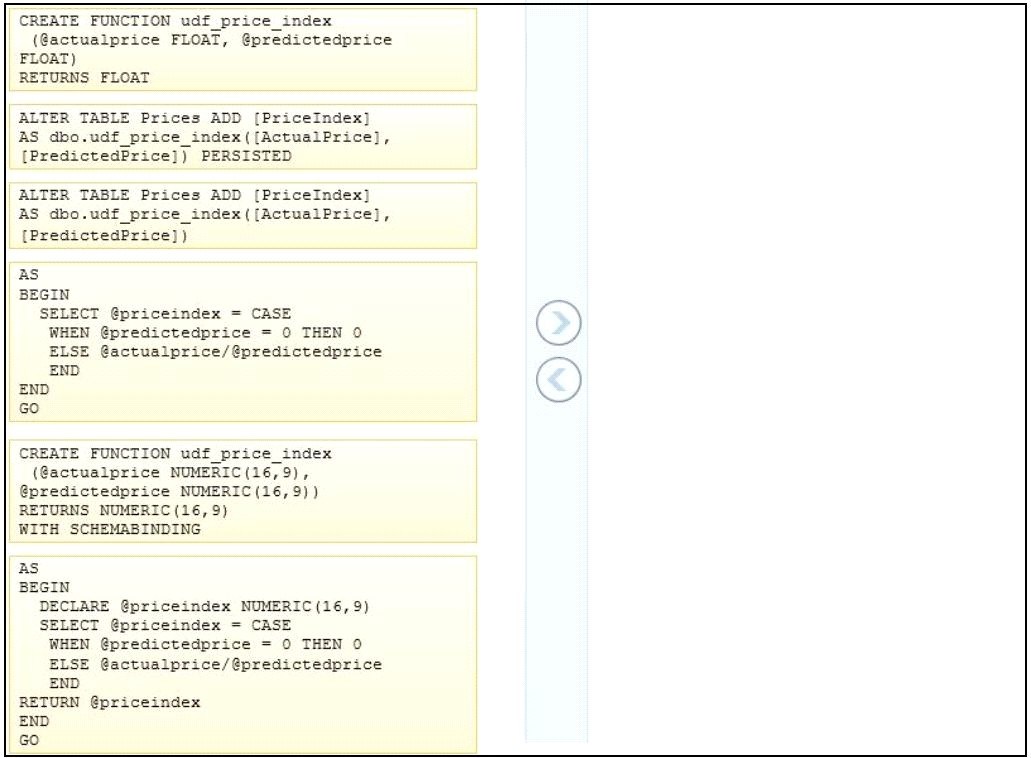
Task: Click the right arrow to move selection
Action: [x=558, y=323]
